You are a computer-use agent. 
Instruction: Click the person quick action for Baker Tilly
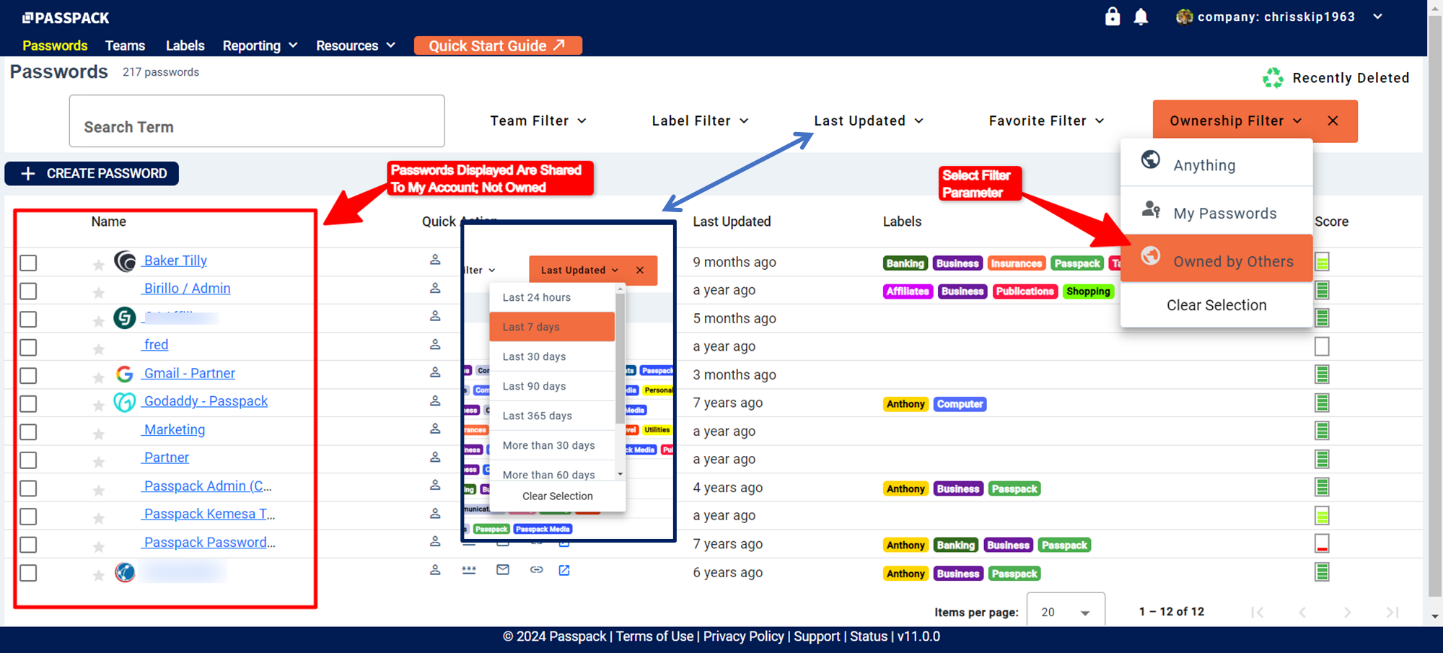click(435, 260)
